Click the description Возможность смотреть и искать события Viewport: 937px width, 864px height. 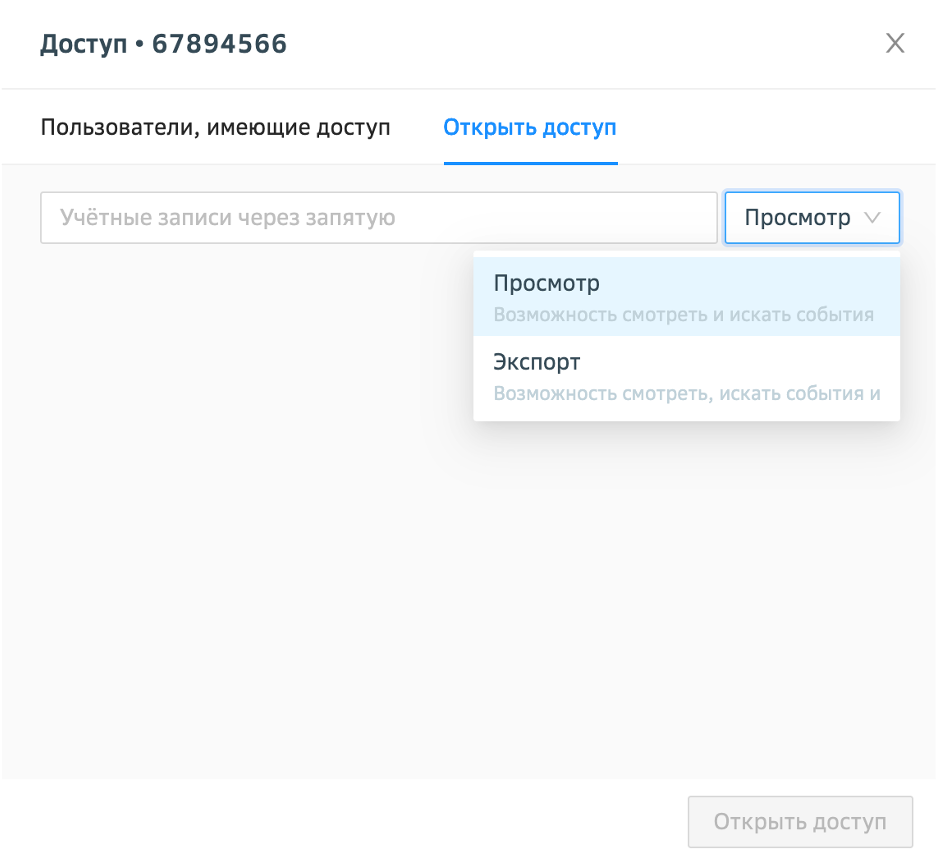coord(684,315)
